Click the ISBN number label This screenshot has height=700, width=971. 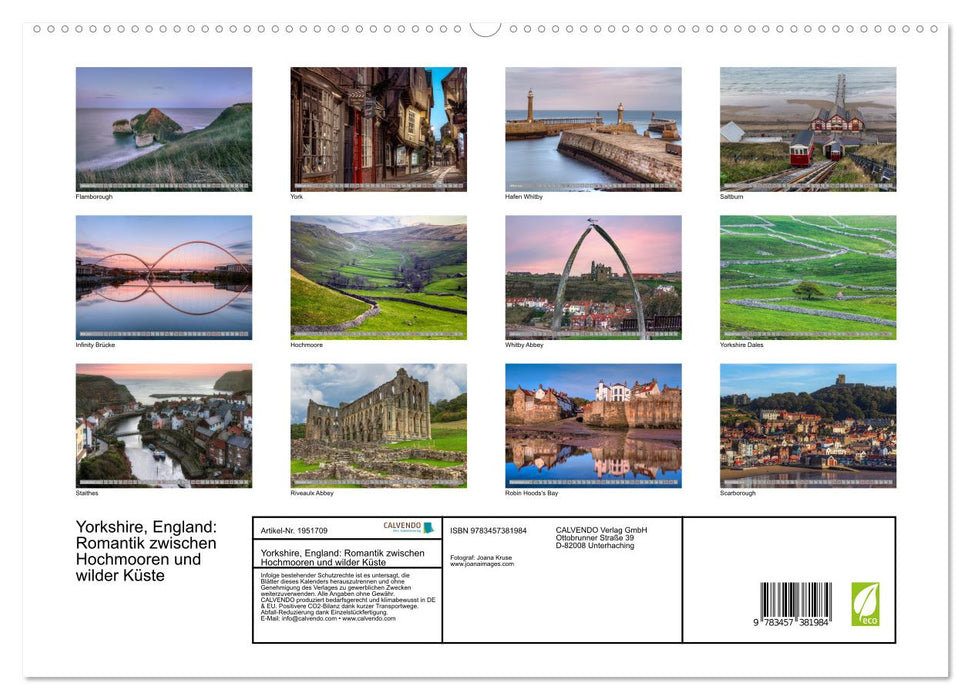tap(489, 530)
